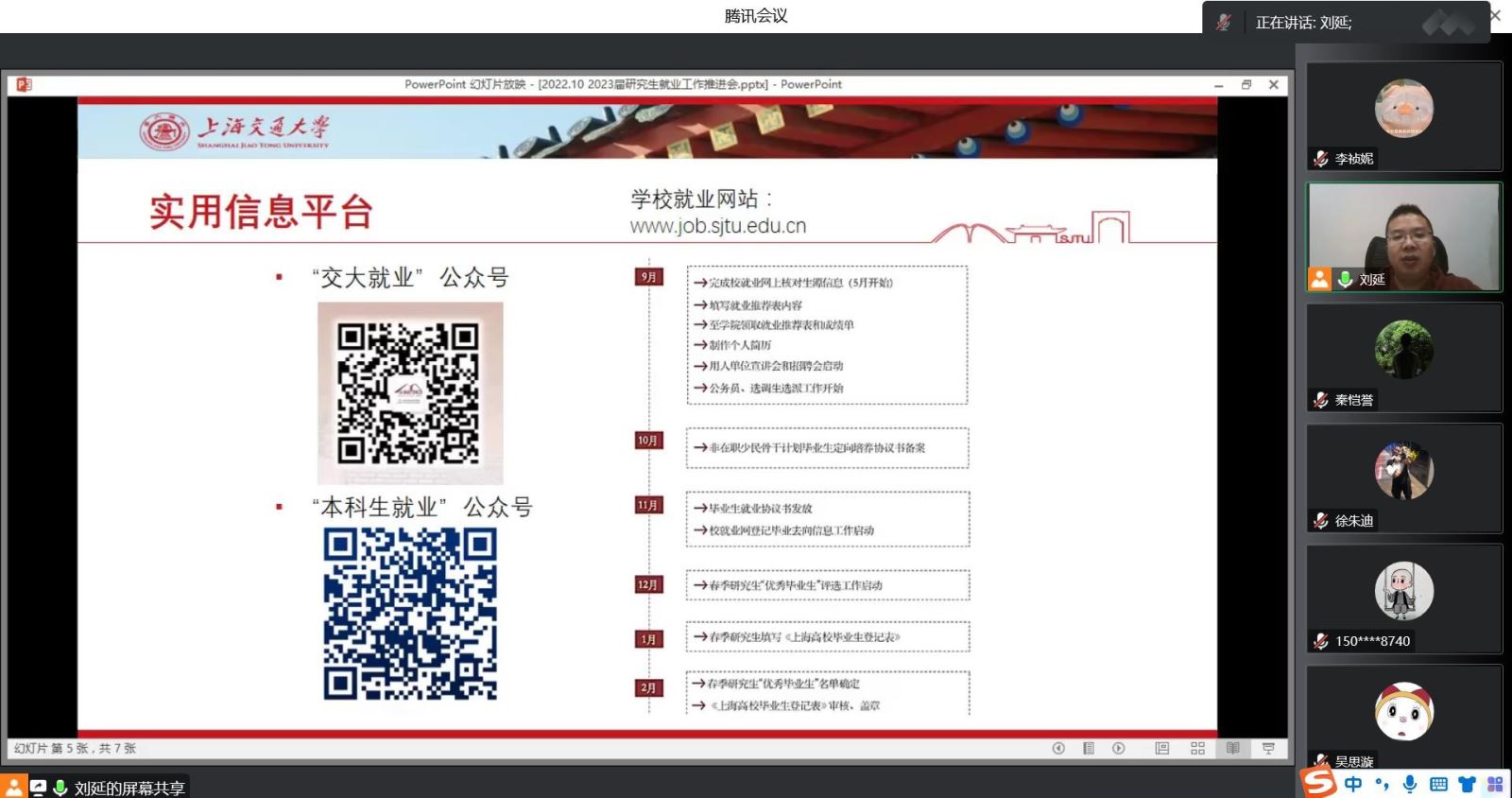This screenshot has height=798, width=1512.
Task: Toggle muted microphone in speaking indicator bar
Action: coord(1224,23)
